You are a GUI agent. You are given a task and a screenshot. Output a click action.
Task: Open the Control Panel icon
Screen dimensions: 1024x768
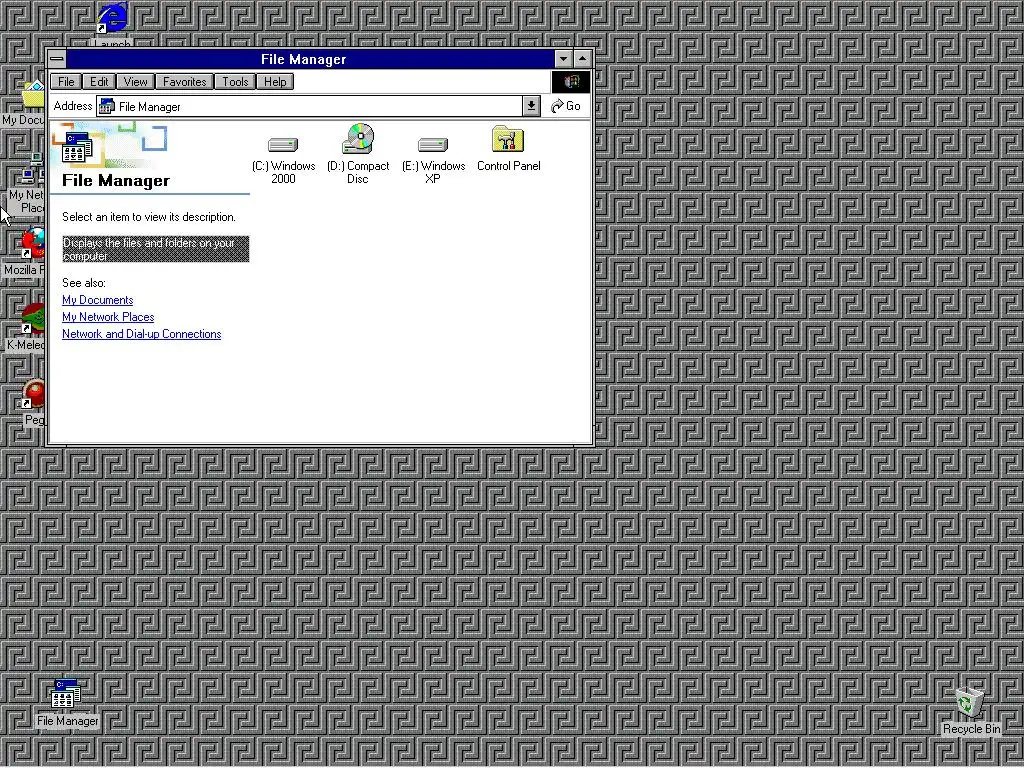(508, 139)
